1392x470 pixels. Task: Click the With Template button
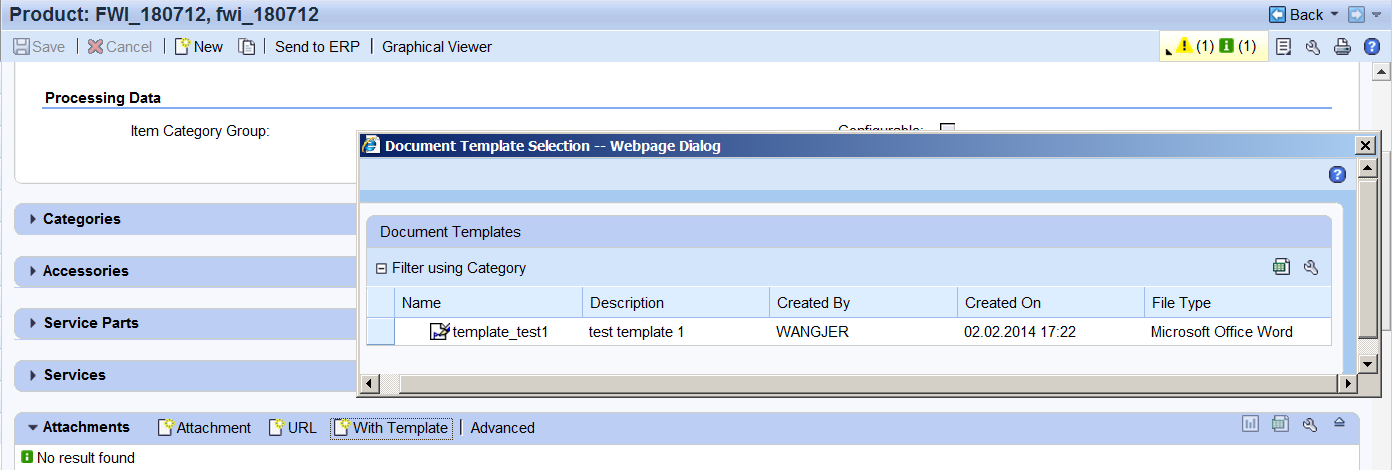[x=391, y=427]
